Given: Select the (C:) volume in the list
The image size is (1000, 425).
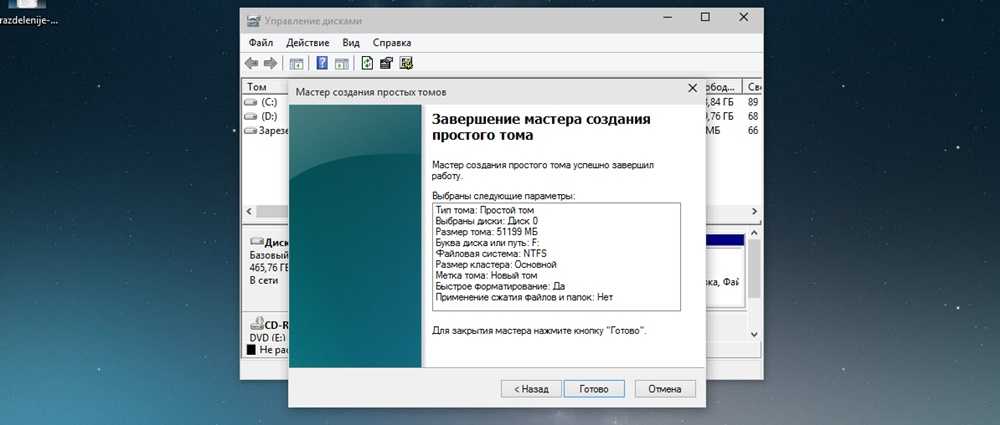Looking at the screenshot, I should pyautogui.click(x=268, y=102).
